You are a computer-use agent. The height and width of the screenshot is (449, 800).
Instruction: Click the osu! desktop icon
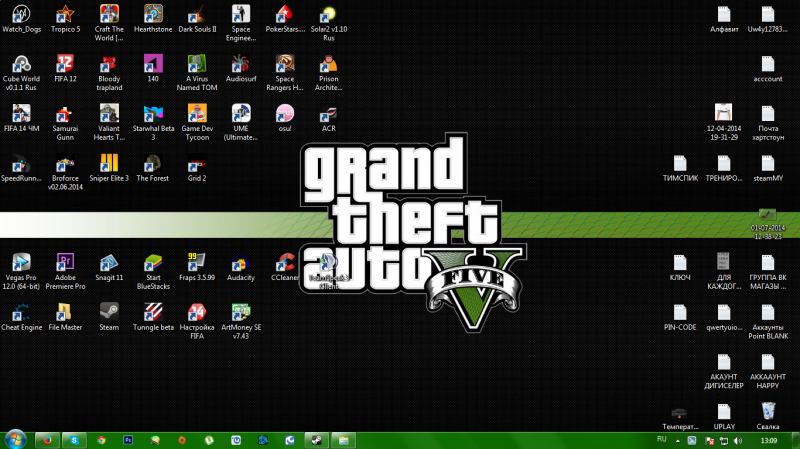tap(285, 118)
